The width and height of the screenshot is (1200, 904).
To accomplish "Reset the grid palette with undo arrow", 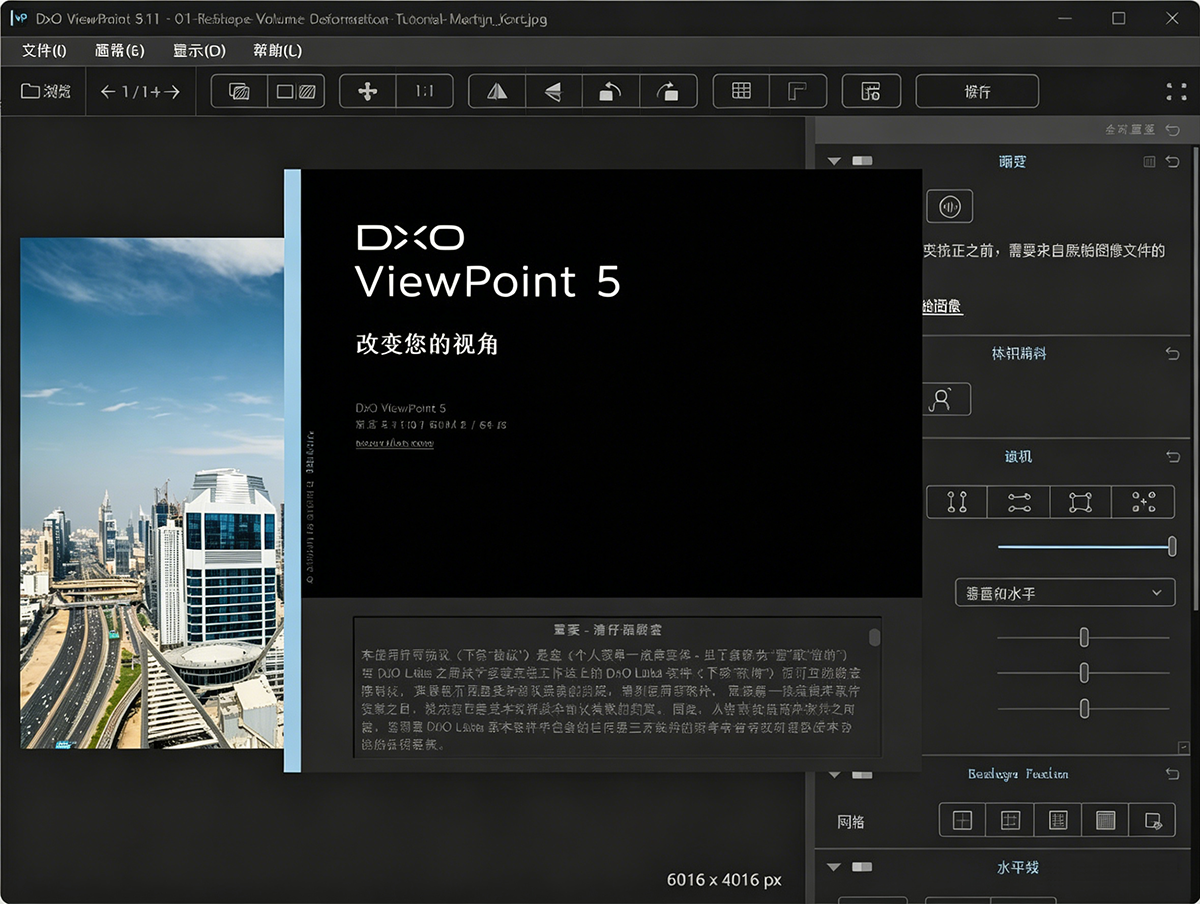I will pos(1172,774).
